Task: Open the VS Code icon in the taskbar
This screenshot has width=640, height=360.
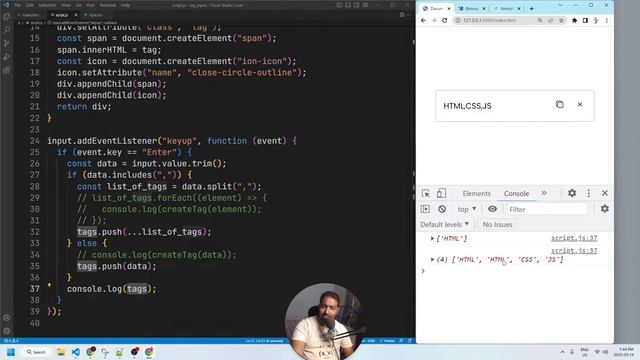Action: pyautogui.click(x=76, y=352)
